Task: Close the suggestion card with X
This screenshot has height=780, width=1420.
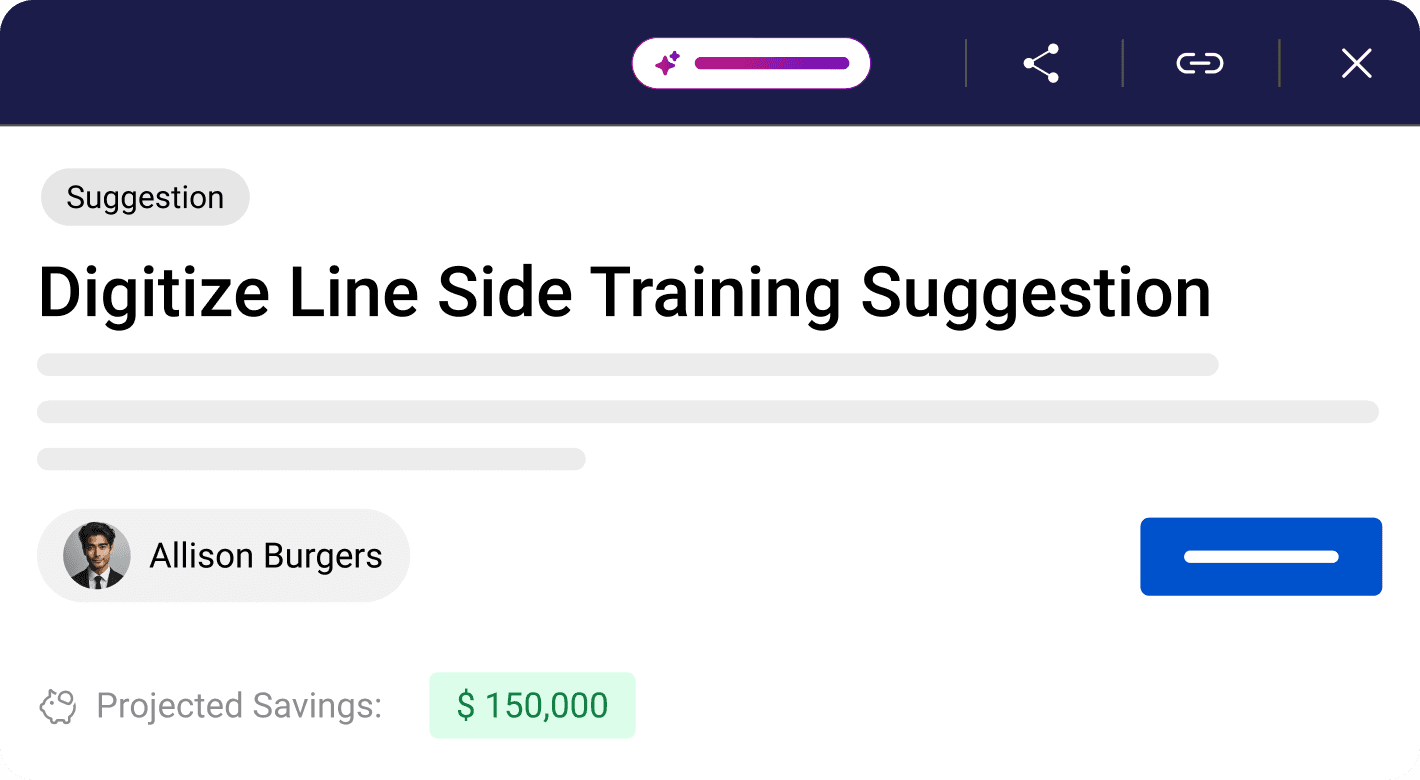Action: click(1356, 64)
